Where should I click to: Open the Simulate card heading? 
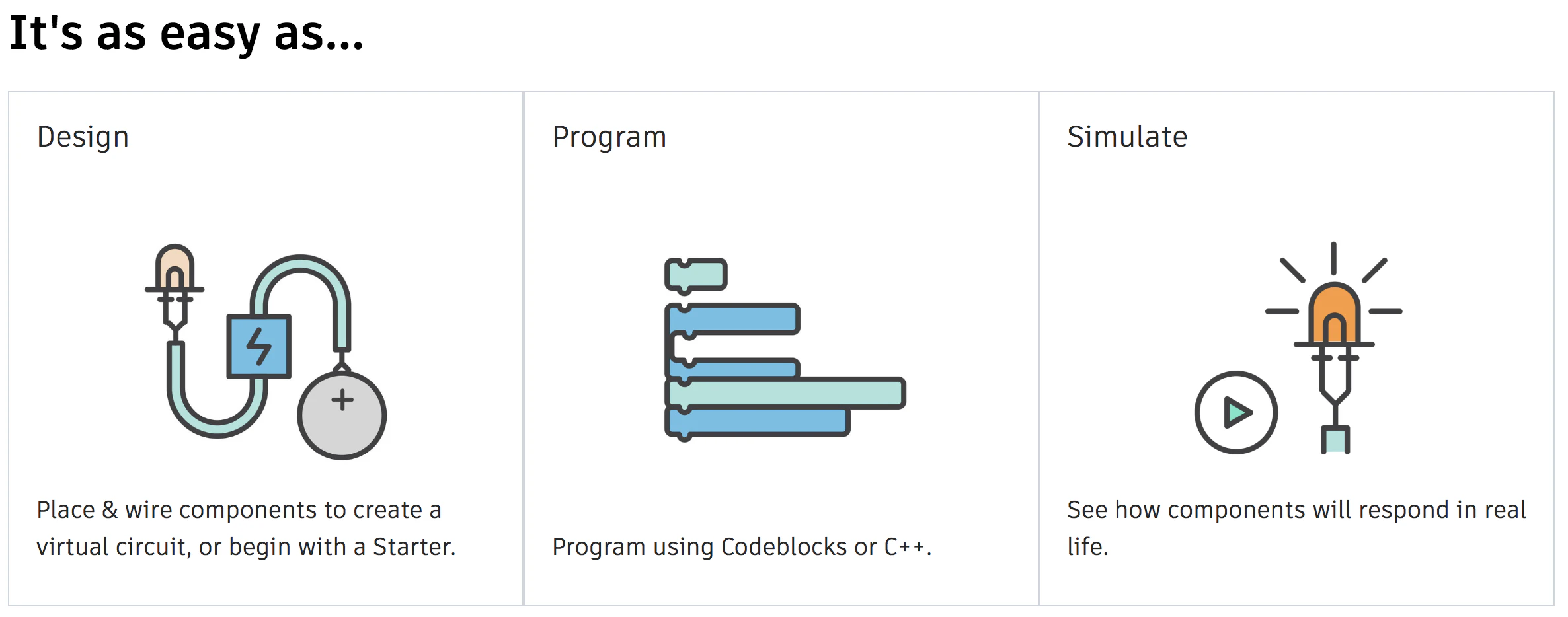[1127, 137]
